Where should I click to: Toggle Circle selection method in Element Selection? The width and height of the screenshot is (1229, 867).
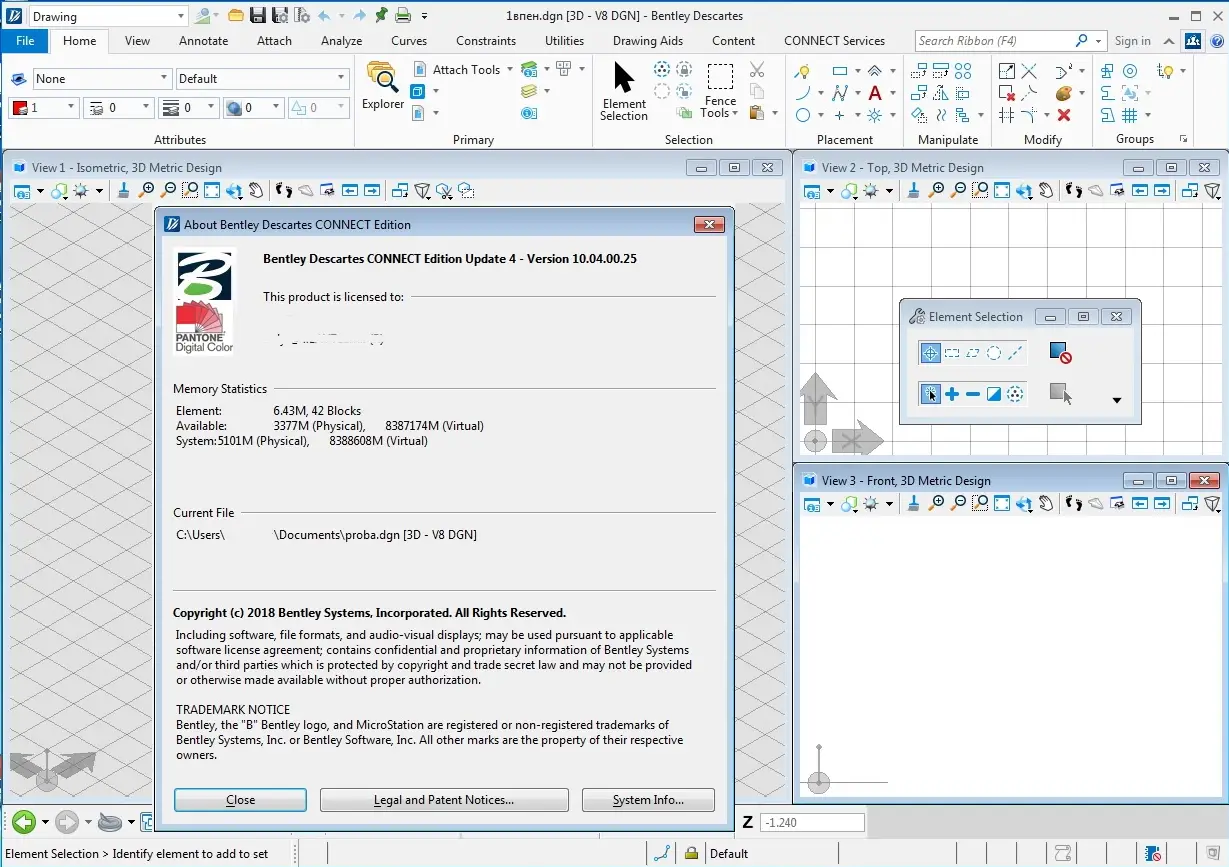994,353
